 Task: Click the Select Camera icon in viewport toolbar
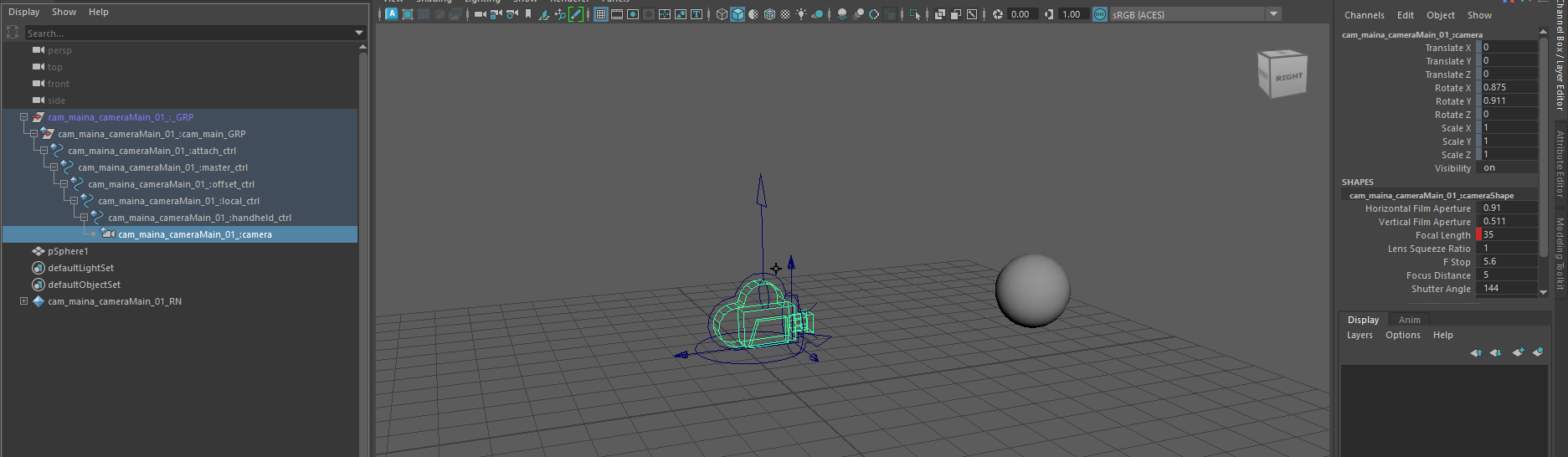click(481, 14)
